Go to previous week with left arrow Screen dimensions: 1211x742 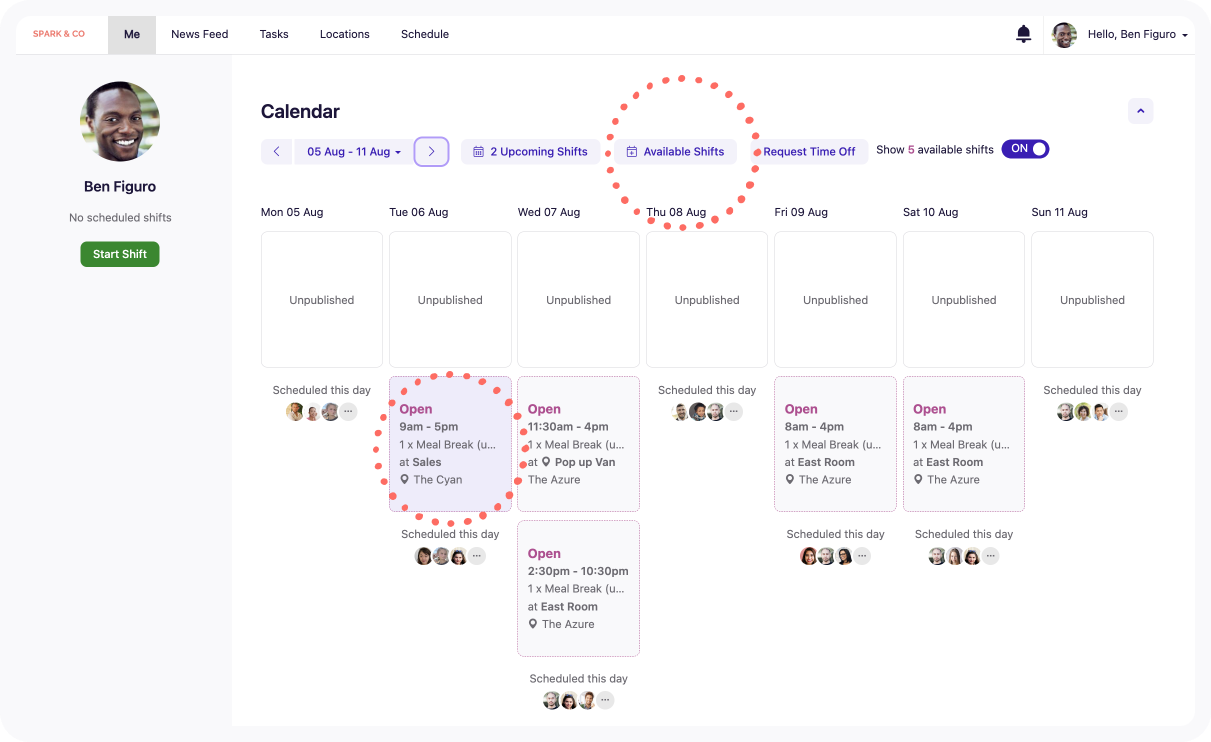coord(276,152)
